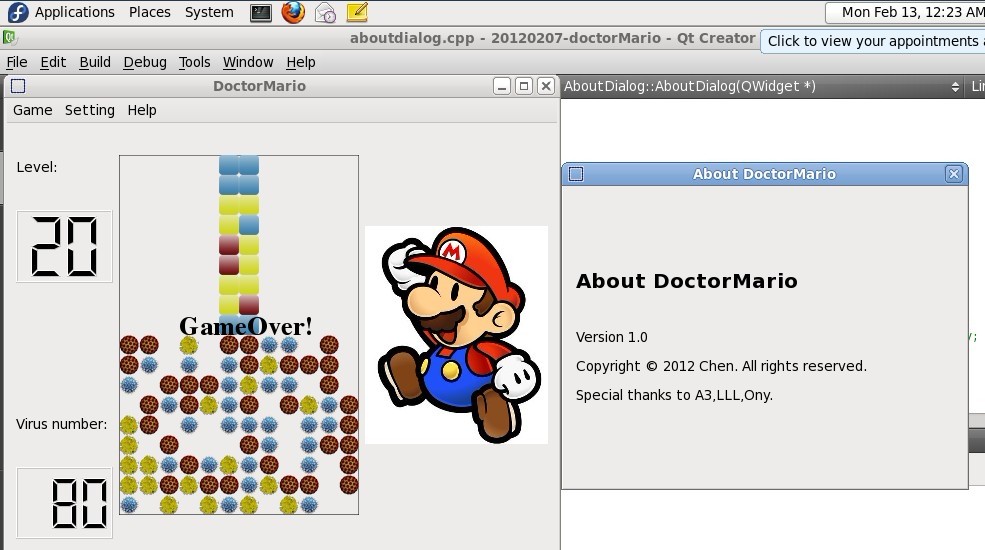Screen dimensions: 985x550
Task: Open Qt Creator File menu
Action: click(x=17, y=62)
